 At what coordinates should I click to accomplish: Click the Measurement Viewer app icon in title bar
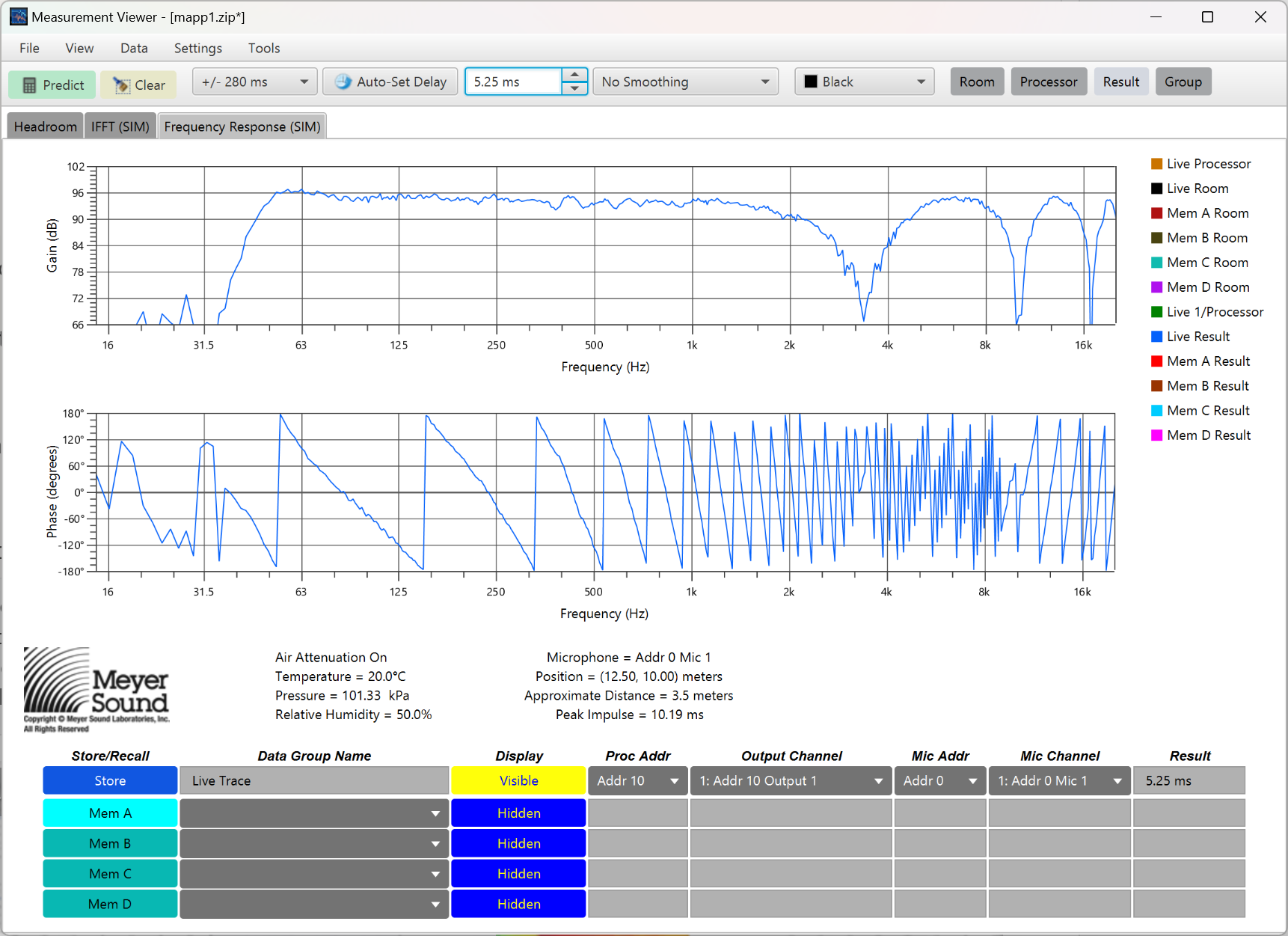coord(18,16)
